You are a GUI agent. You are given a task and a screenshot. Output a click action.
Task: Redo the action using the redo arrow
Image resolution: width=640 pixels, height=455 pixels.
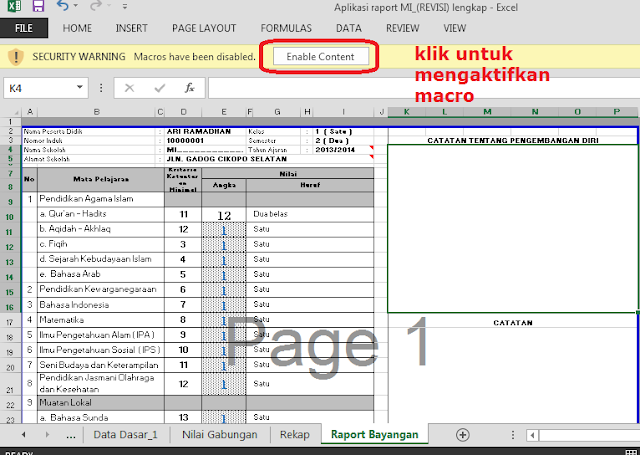[x=96, y=6]
